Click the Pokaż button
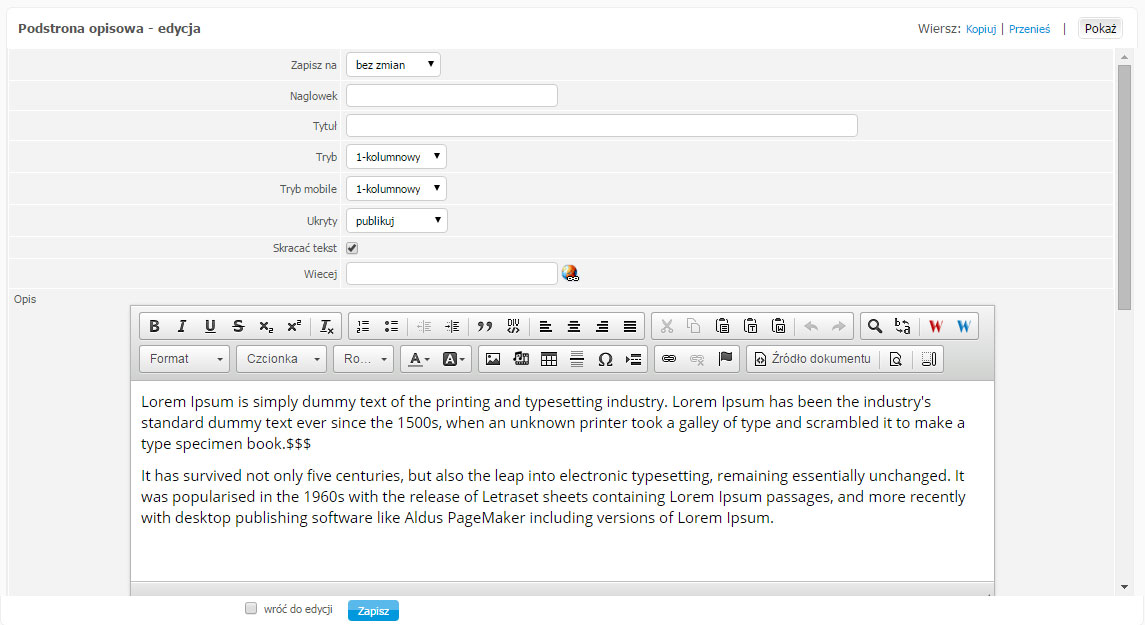The height and width of the screenshot is (625, 1145). pyautogui.click(x=1100, y=28)
